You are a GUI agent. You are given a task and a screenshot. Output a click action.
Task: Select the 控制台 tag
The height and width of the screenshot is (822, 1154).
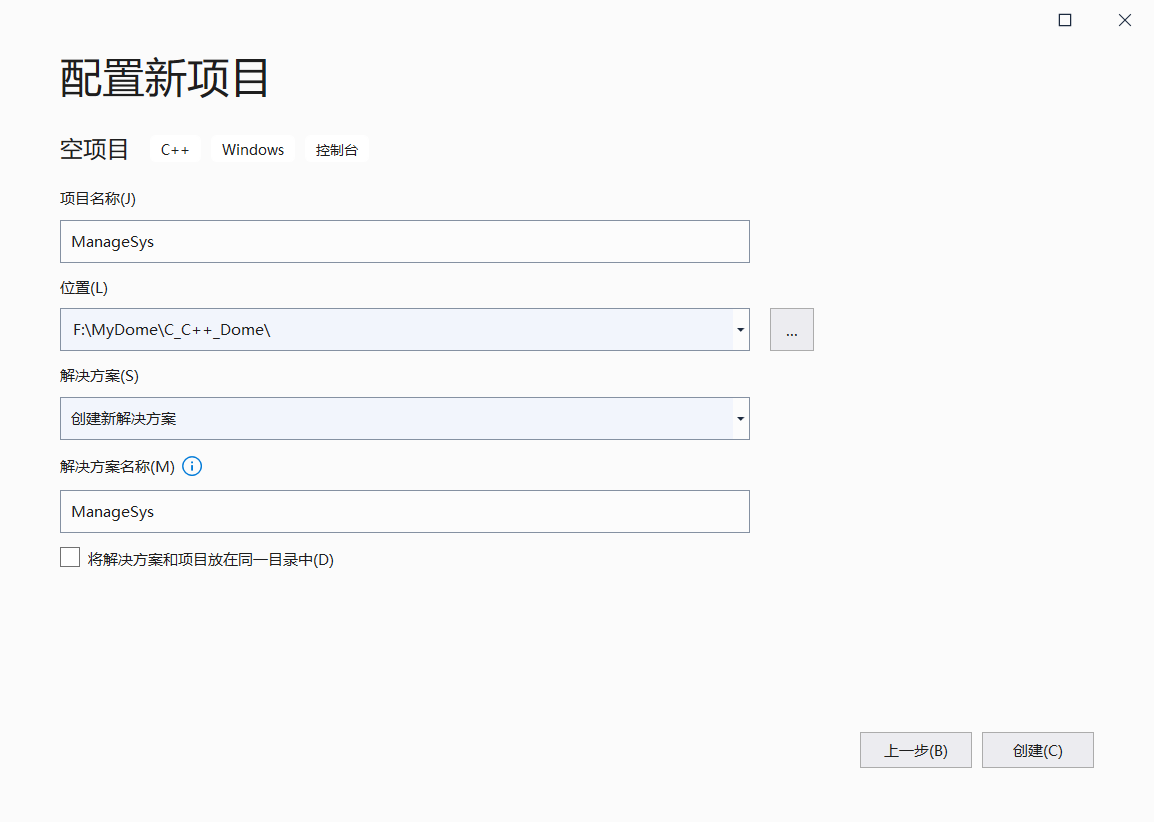[x=337, y=150]
